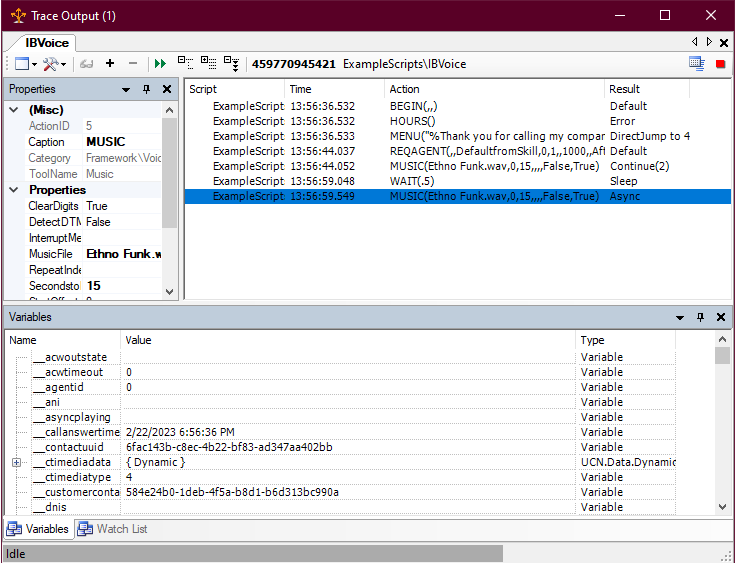This screenshot has width=735, height=563.
Task: Collapse the (Misc) property category
Action: 13,110
